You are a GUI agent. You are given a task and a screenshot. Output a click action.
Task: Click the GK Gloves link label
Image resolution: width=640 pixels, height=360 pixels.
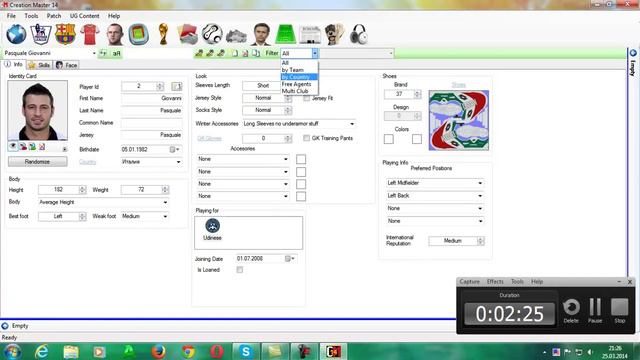209,138
